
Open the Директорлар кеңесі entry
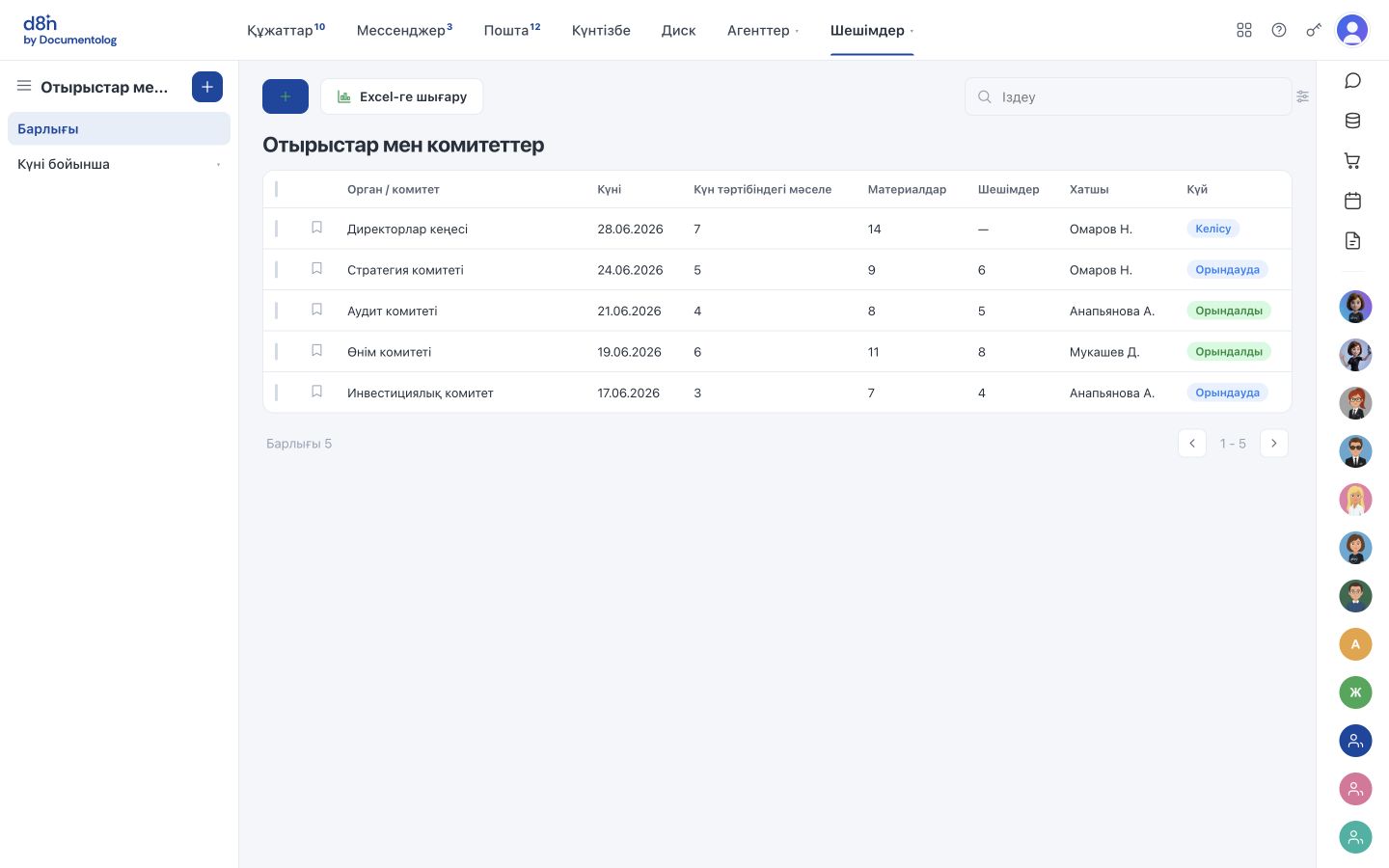407,229
